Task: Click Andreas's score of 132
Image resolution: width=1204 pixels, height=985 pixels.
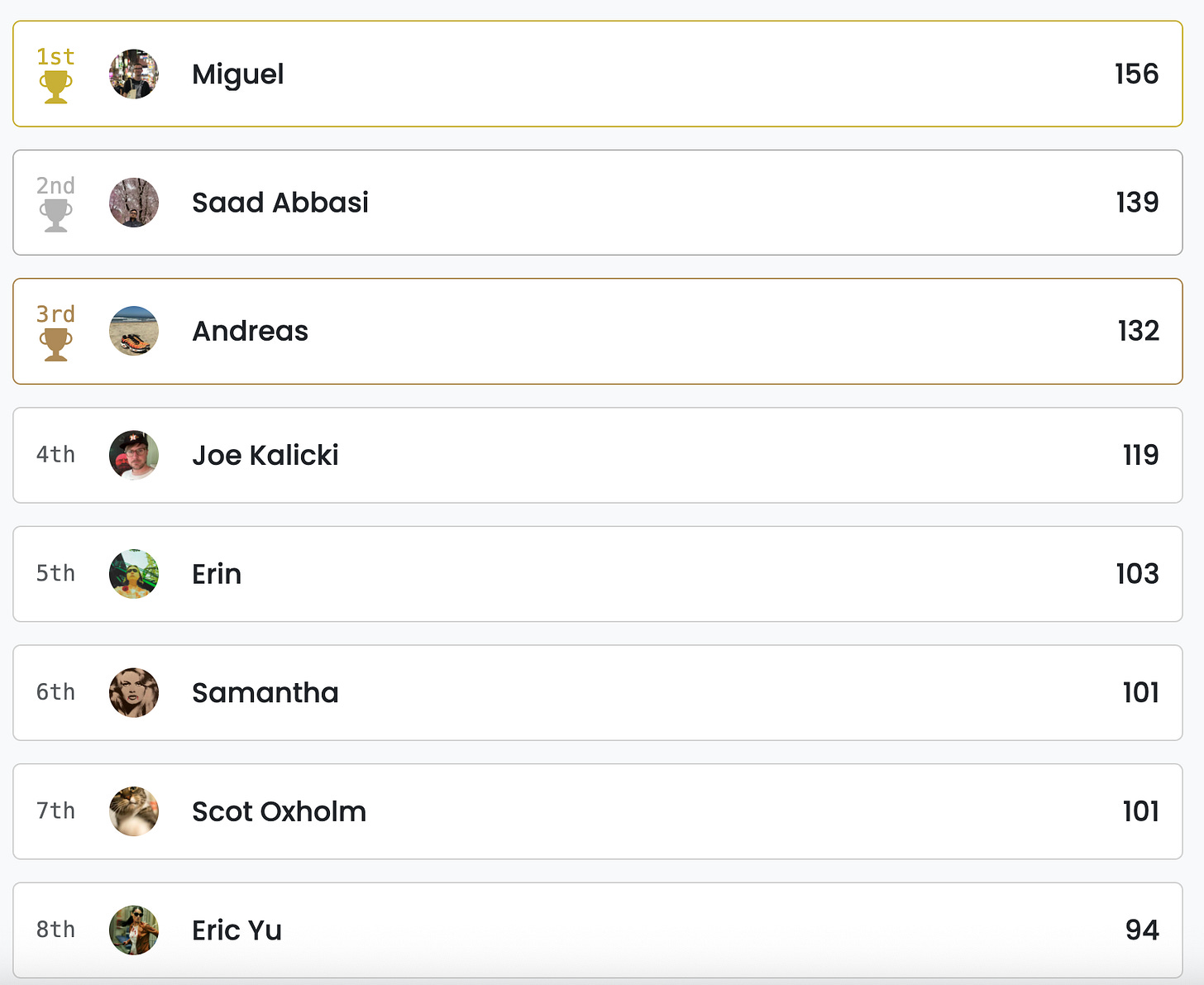Action: pyautogui.click(x=1138, y=331)
